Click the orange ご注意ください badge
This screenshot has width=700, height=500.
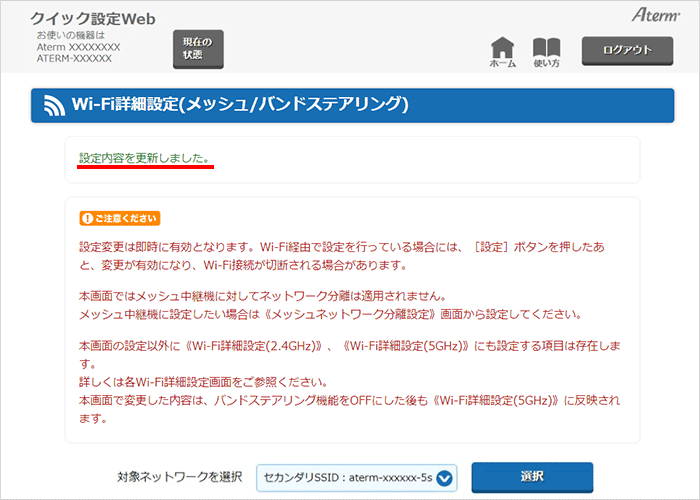[x=119, y=218]
